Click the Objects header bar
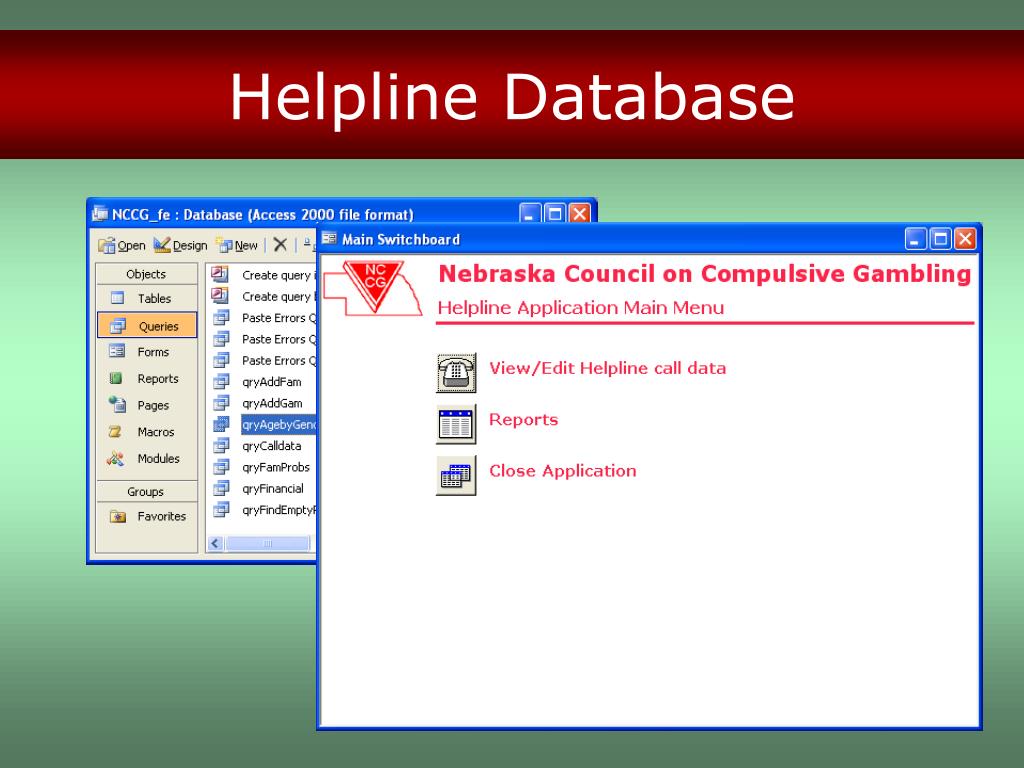Viewport: 1024px width, 768px height. click(146, 274)
